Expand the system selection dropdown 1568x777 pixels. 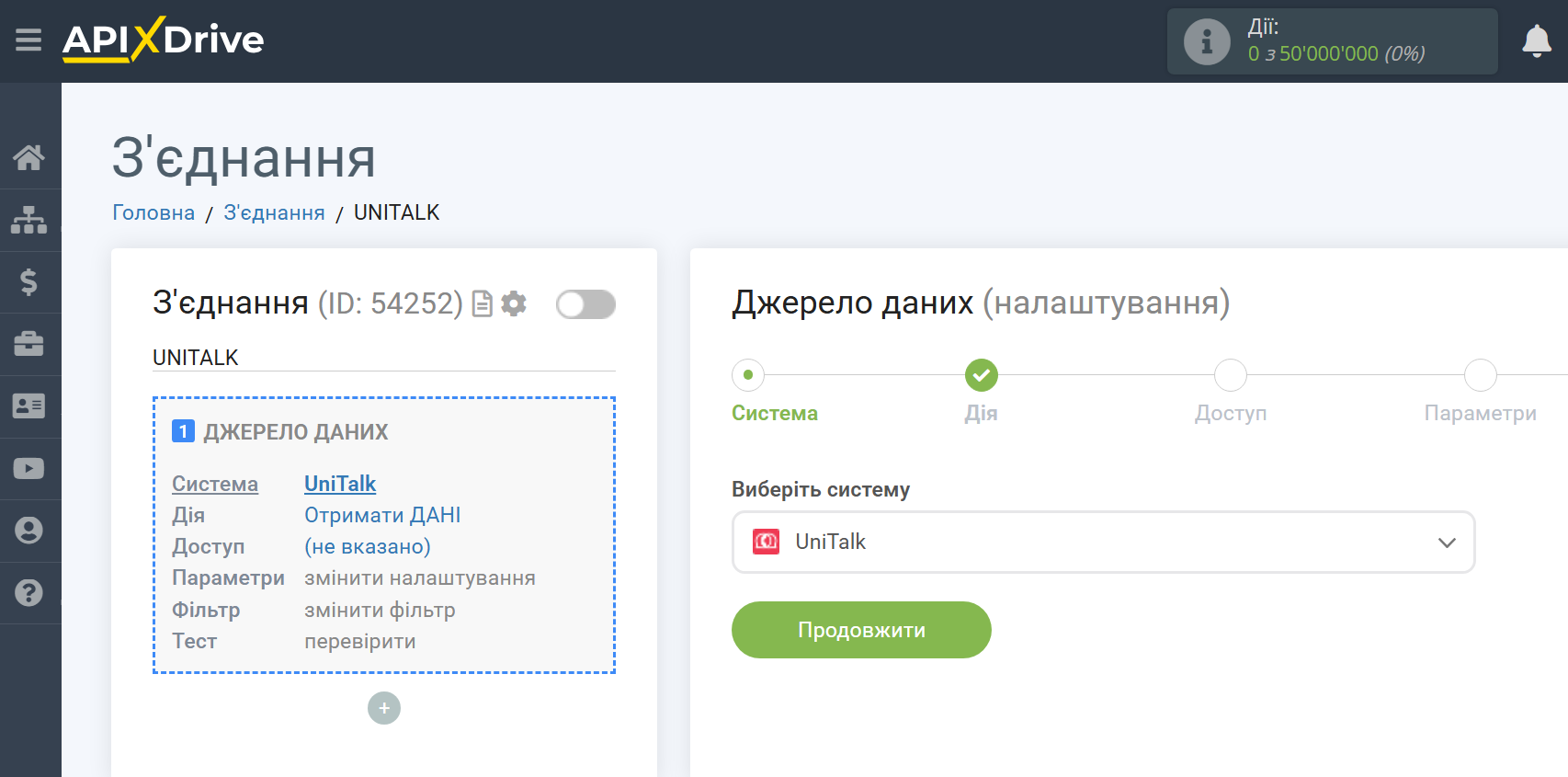(x=1103, y=542)
